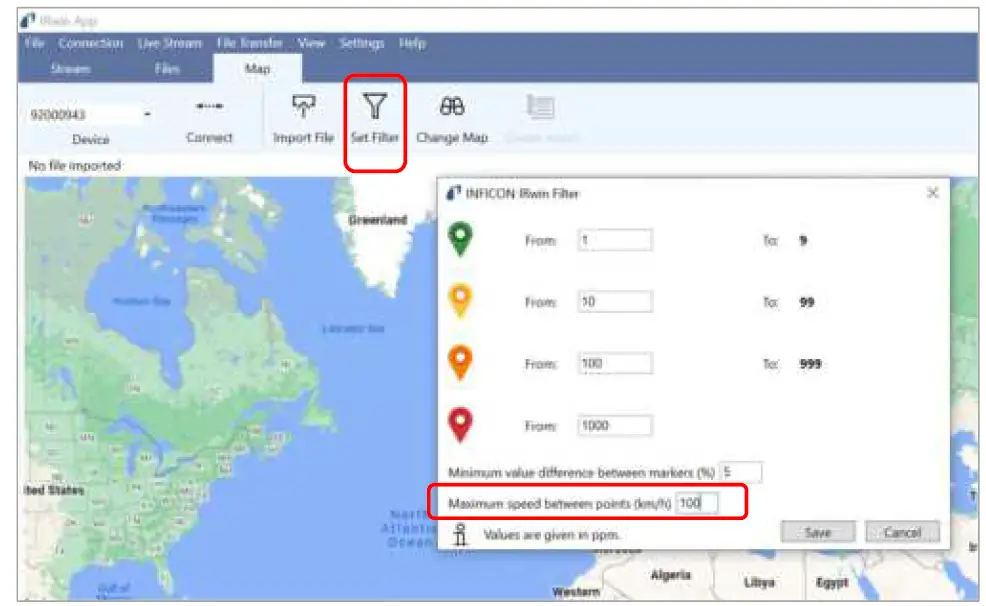The image size is (986, 606).
Task: Open the Settings menu
Action: (x=362, y=43)
